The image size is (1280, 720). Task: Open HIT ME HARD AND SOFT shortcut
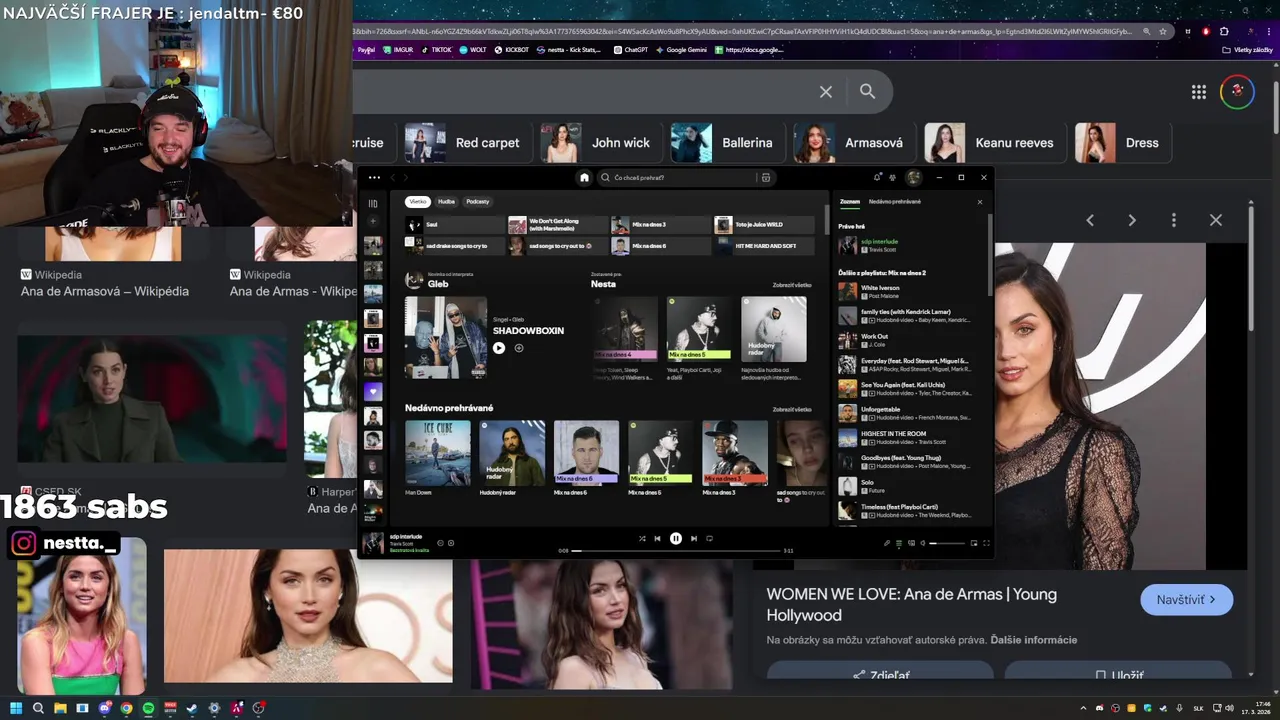click(764, 246)
